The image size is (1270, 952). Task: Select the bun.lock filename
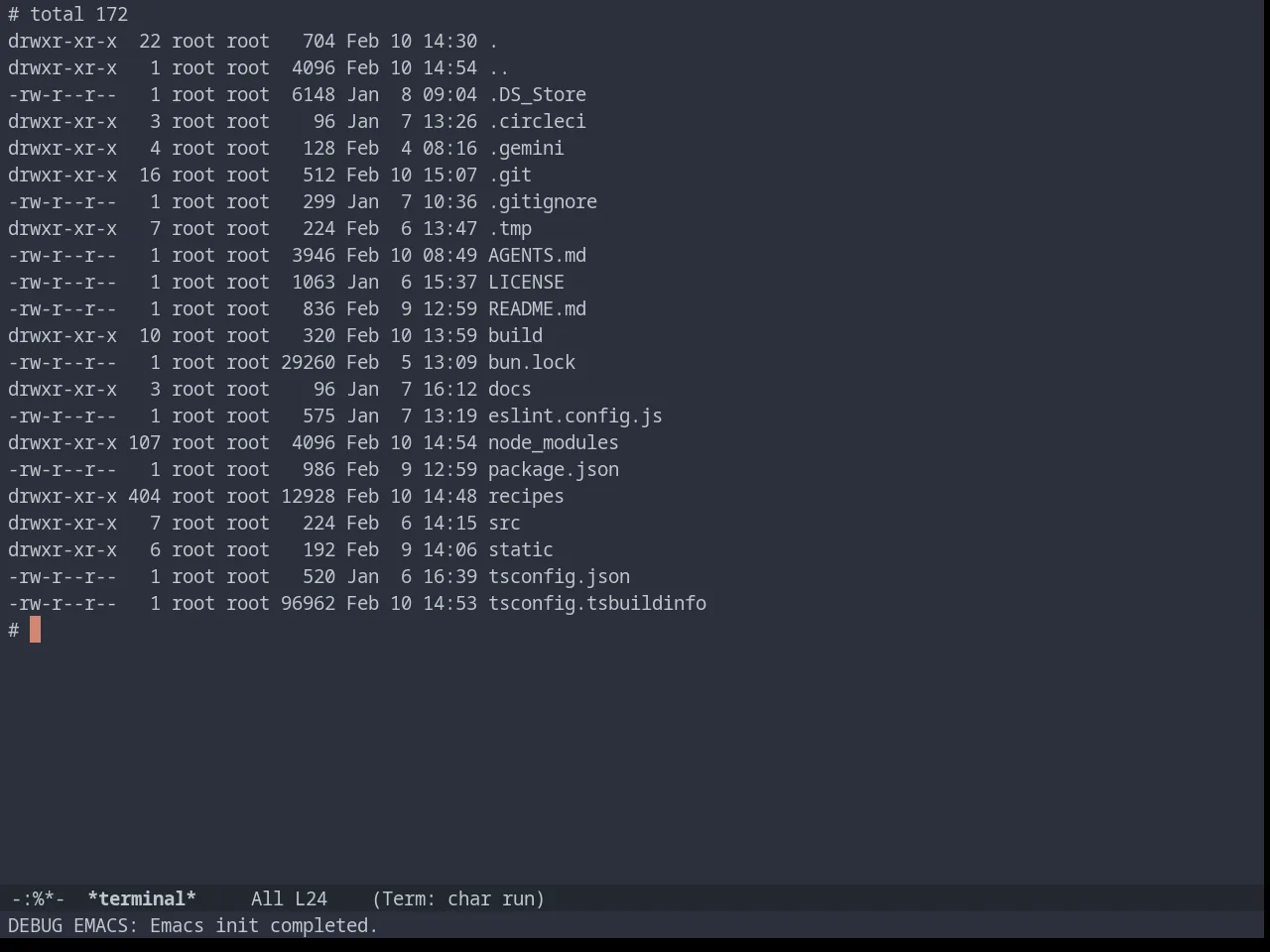532,362
